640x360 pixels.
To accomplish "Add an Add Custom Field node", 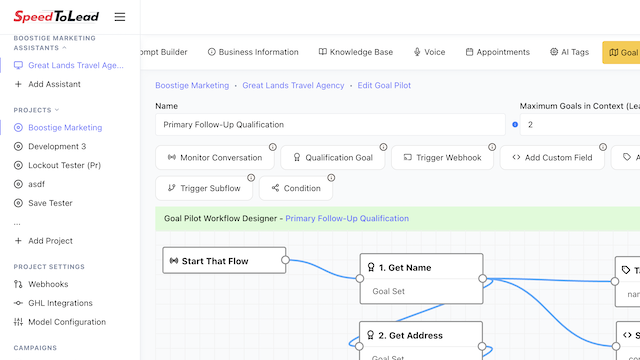I will (552, 158).
